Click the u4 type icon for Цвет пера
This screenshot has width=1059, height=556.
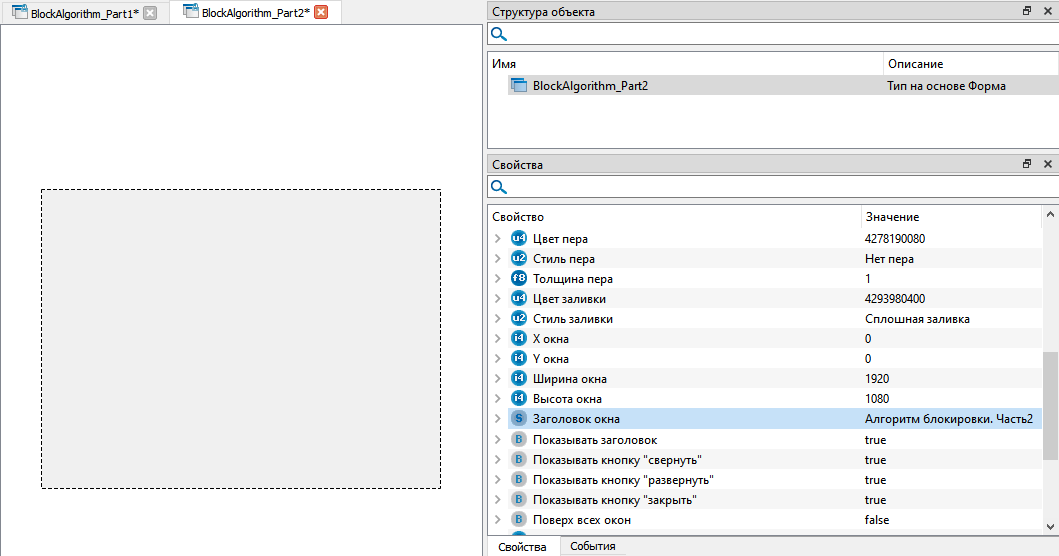tap(518, 239)
